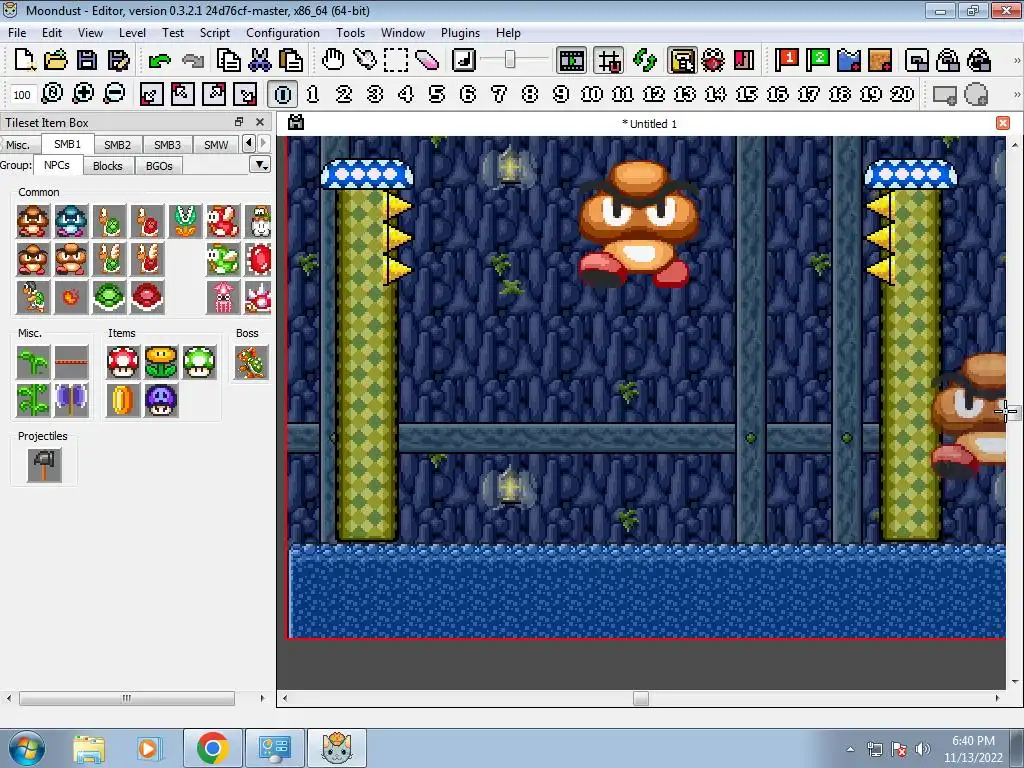The height and width of the screenshot is (768, 1024).
Task: Pick the gold Coin item tile
Action: [123, 400]
